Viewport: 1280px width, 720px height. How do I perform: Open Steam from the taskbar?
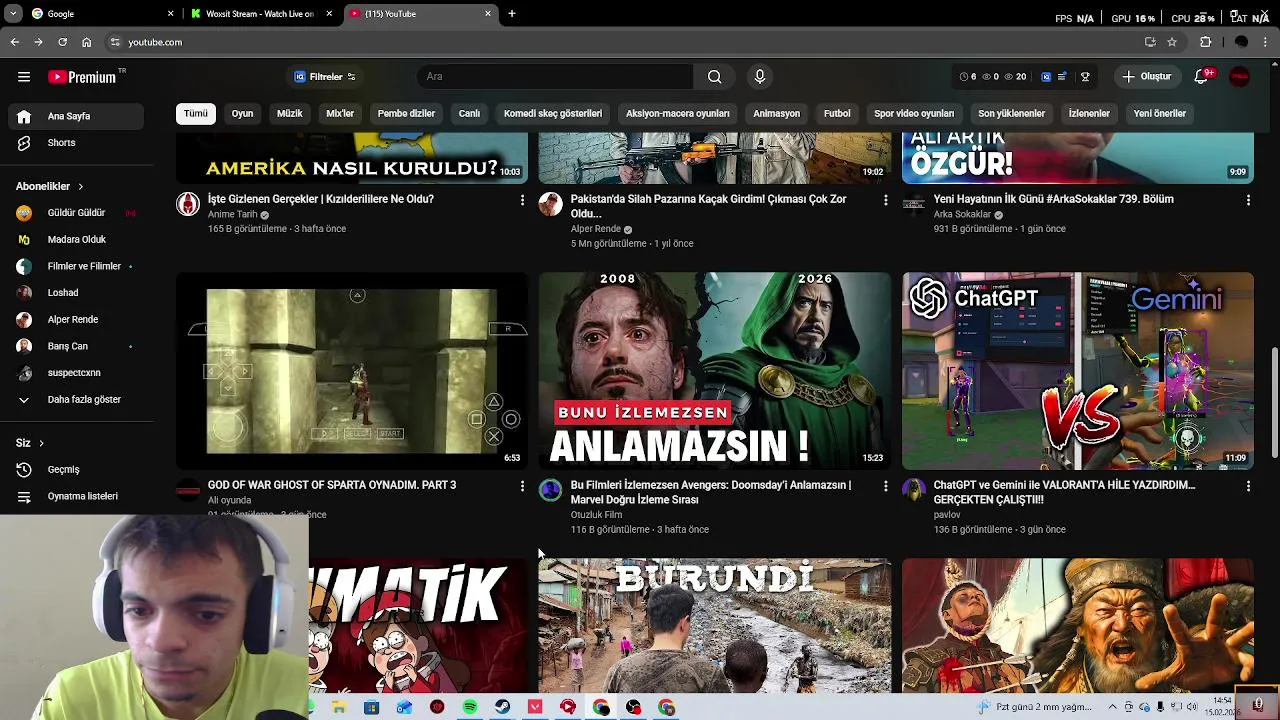click(502, 707)
